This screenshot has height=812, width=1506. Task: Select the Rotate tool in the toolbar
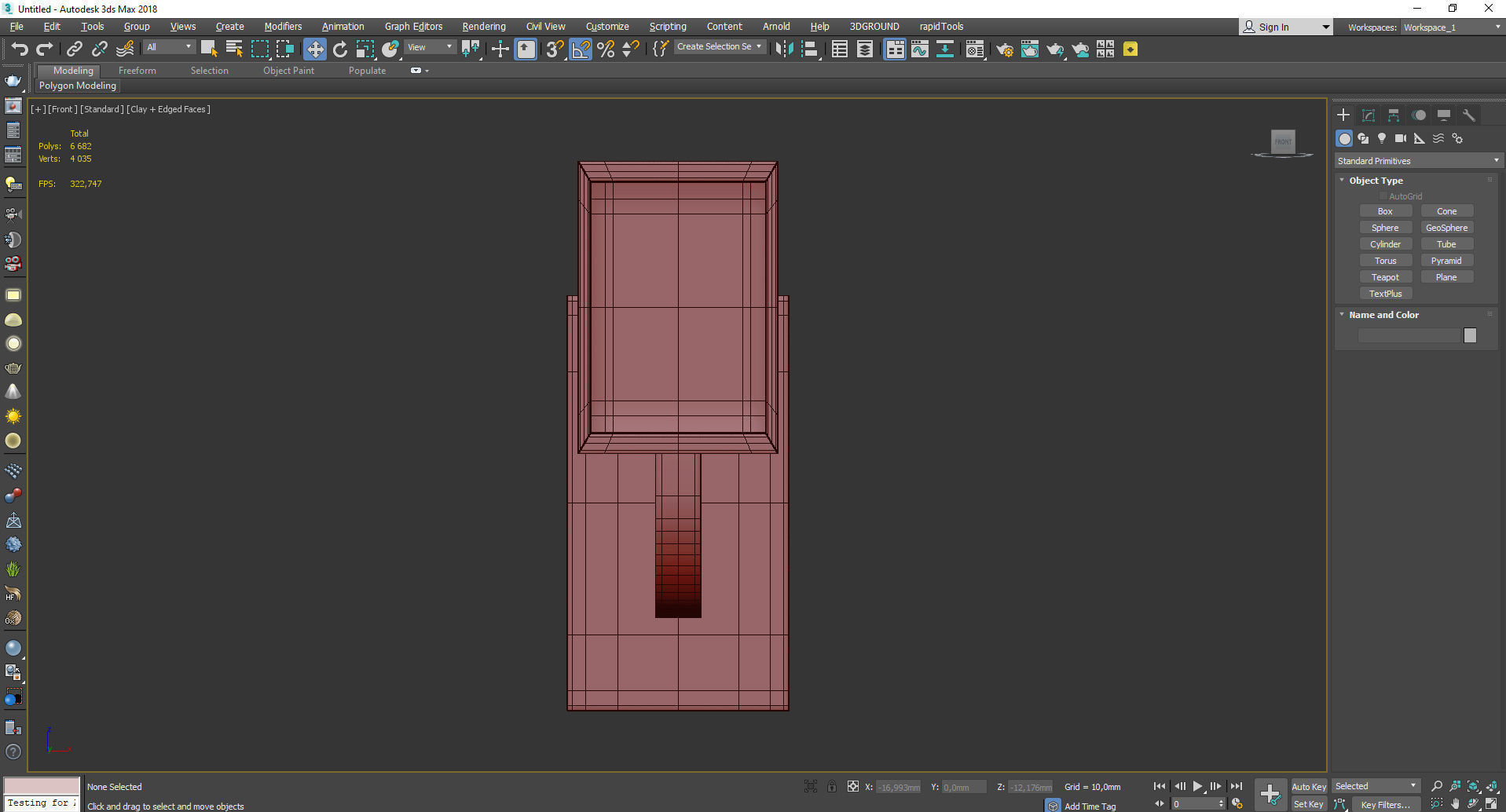(339, 49)
